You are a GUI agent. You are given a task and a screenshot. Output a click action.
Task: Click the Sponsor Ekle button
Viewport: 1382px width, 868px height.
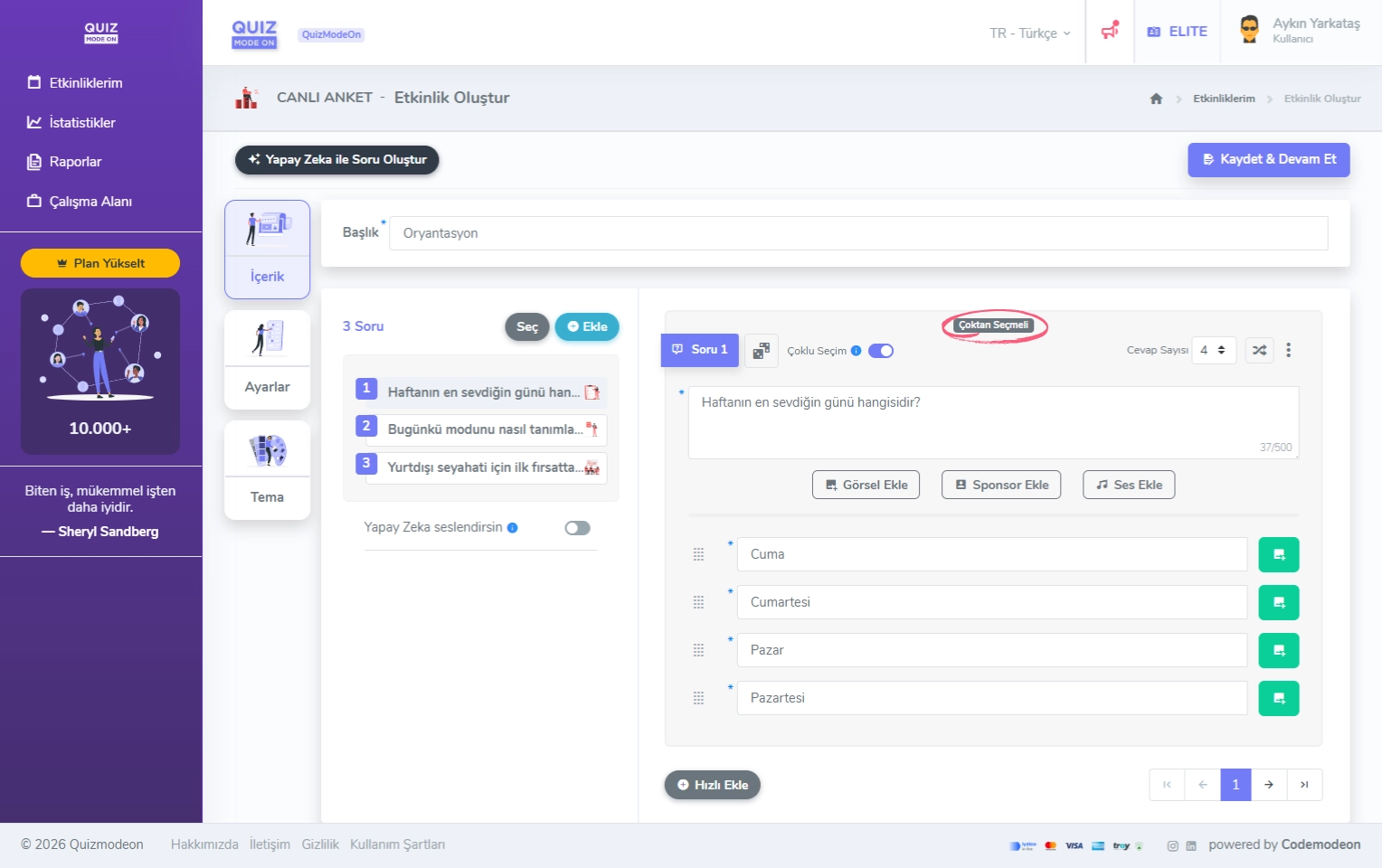pyautogui.click(x=1001, y=485)
